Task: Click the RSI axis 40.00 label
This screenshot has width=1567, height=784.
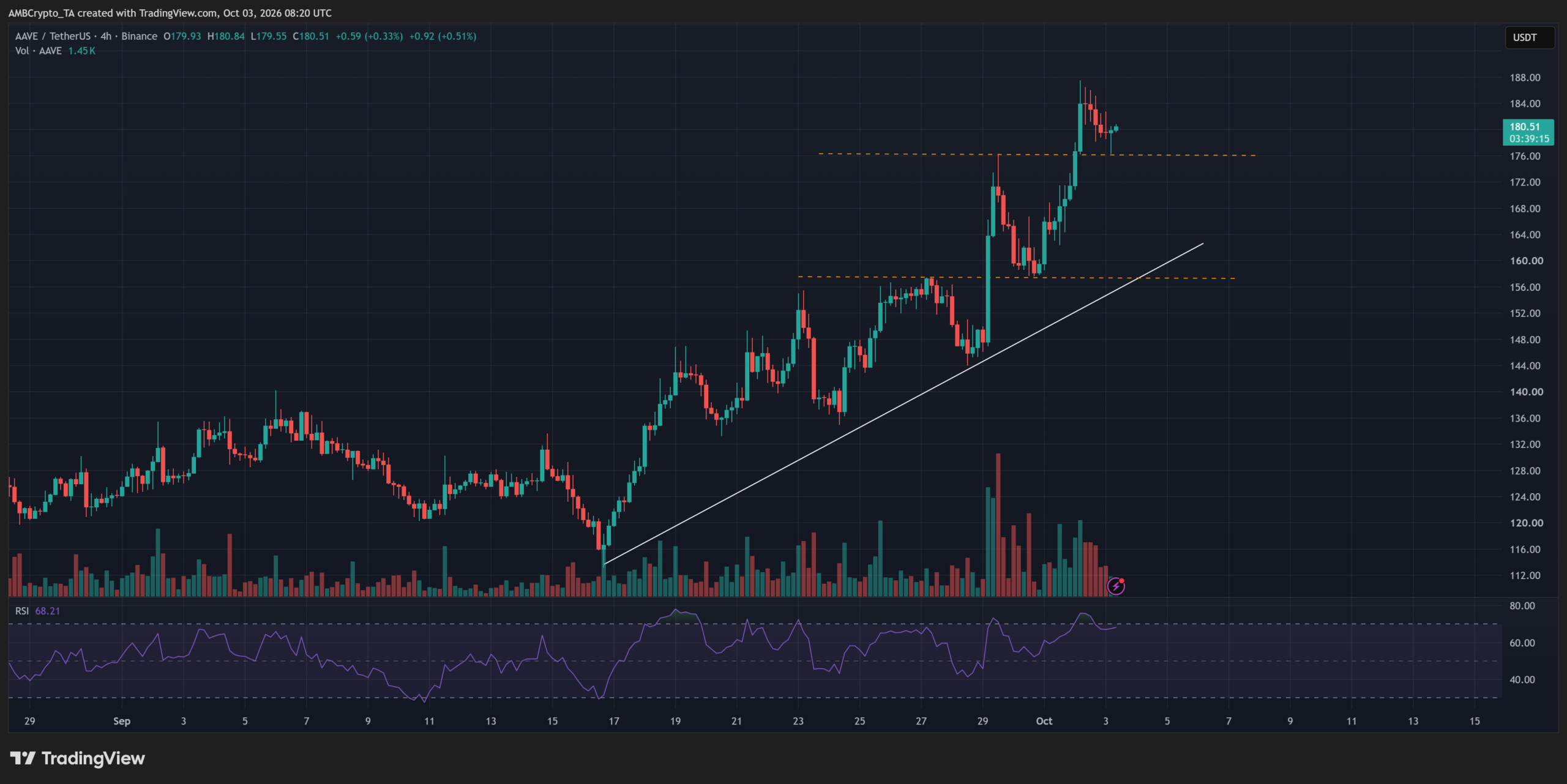Action: [x=1522, y=679]
